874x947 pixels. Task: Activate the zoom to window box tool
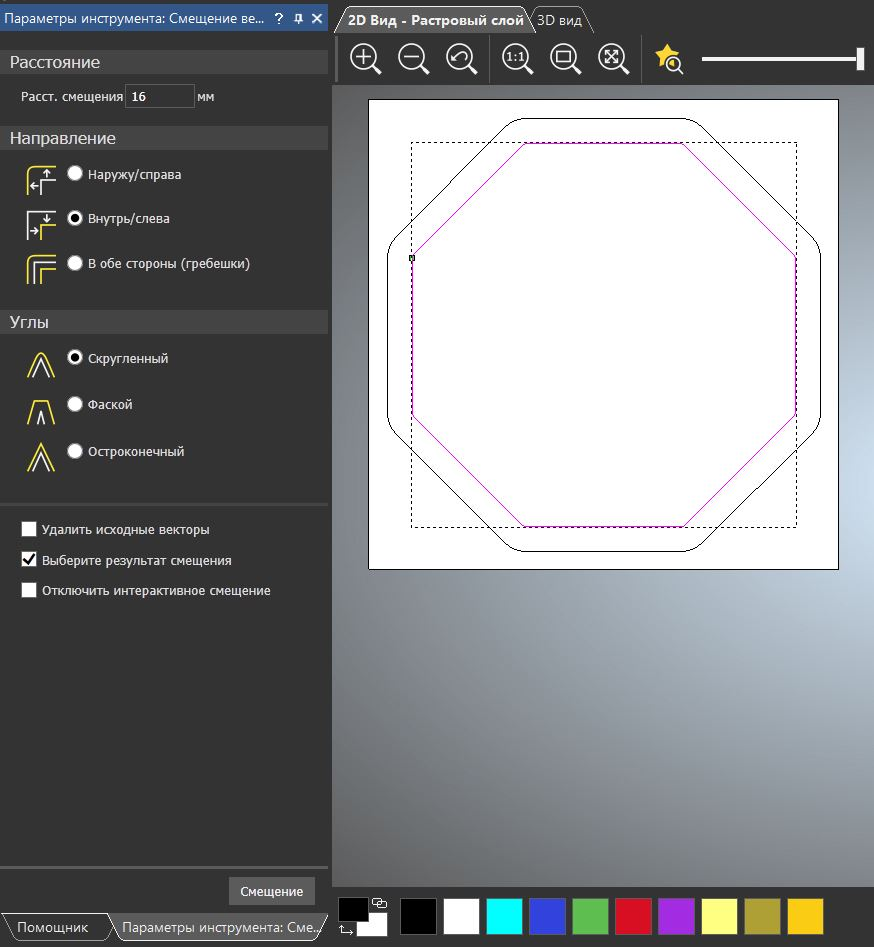pyautogui.click(x=565, y=59)
